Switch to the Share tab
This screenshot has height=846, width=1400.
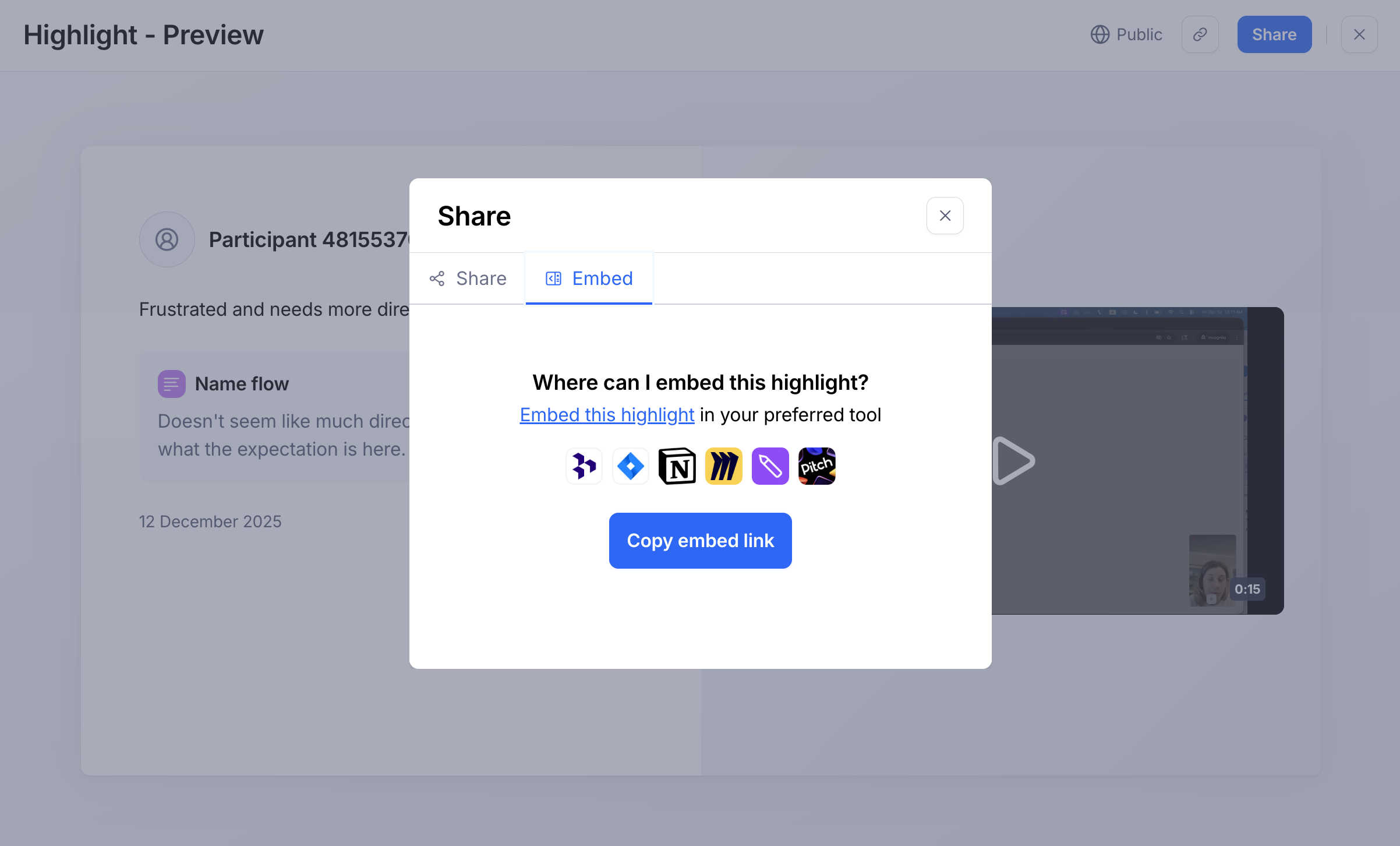pos(468,279)
